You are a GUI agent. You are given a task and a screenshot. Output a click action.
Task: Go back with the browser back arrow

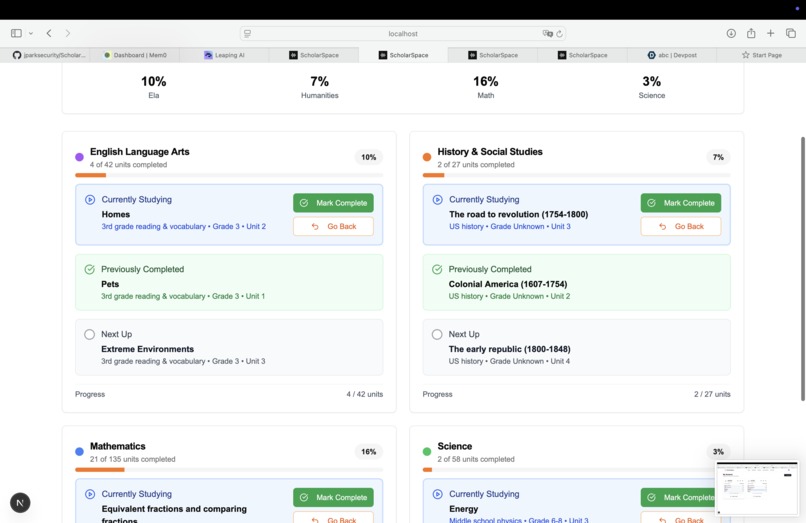[49, 33]
